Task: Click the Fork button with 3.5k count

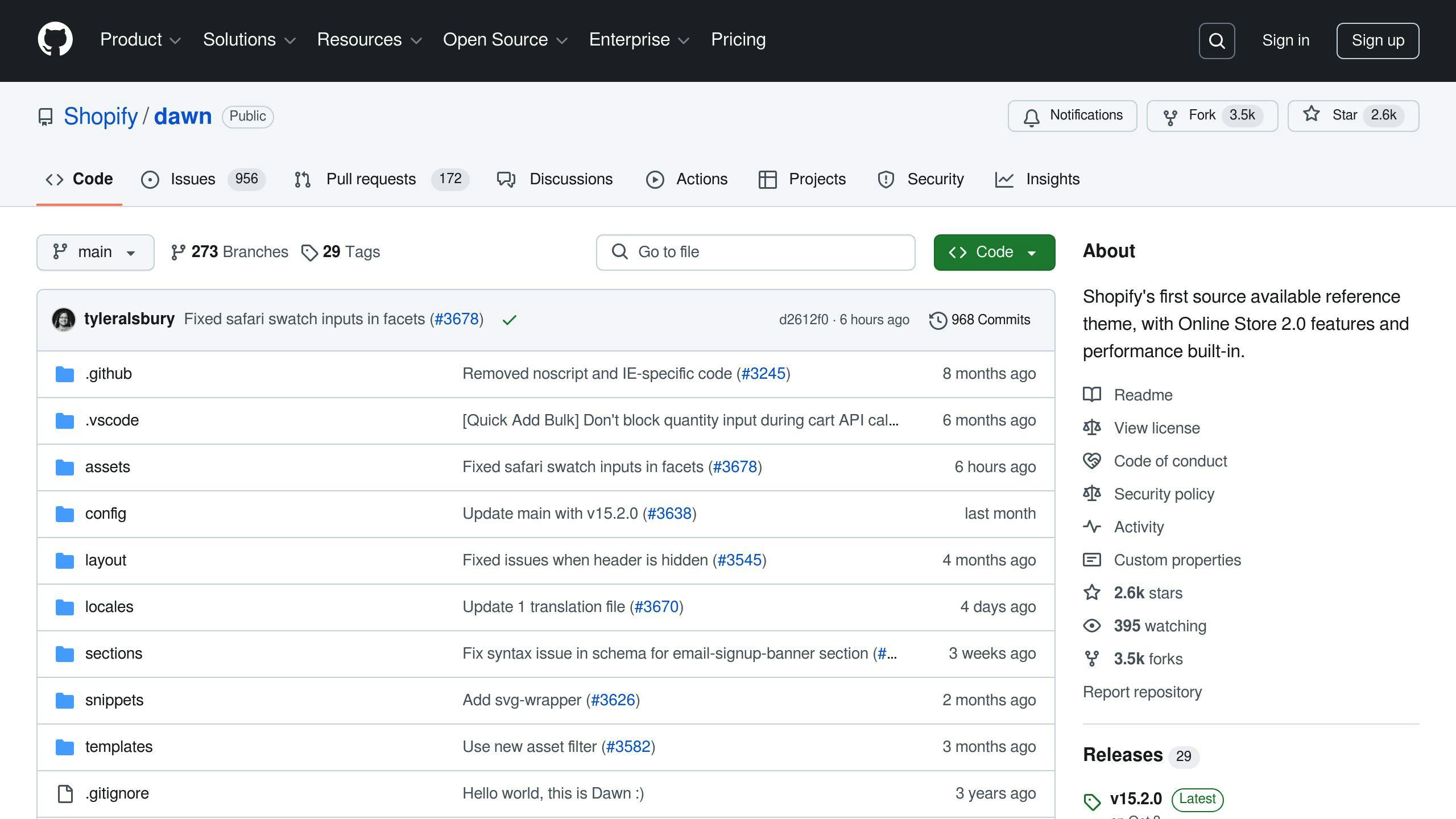Action: [x=1212, y=115]
